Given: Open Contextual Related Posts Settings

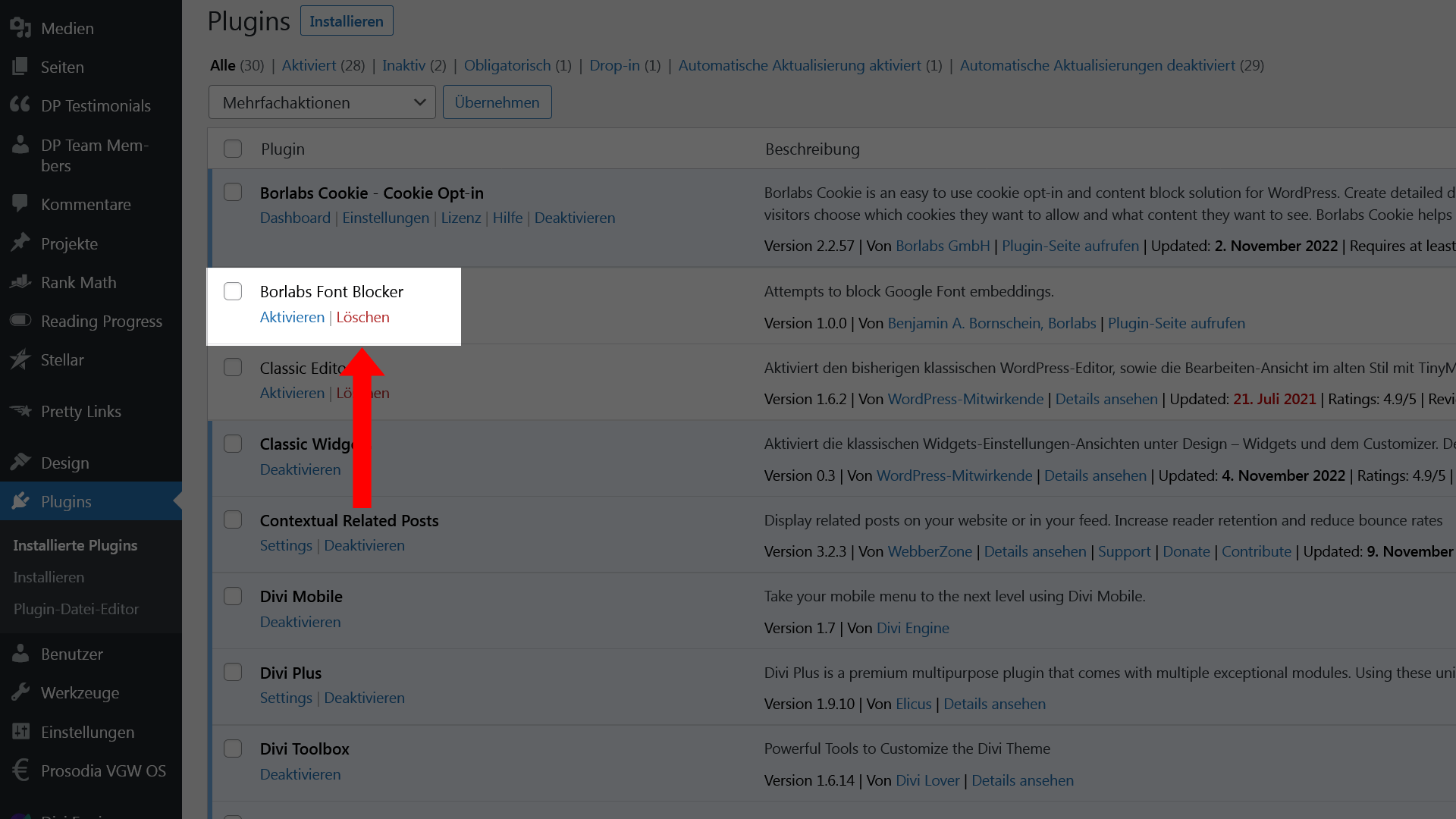Looking at the screenshot, I should click(286, 545).
